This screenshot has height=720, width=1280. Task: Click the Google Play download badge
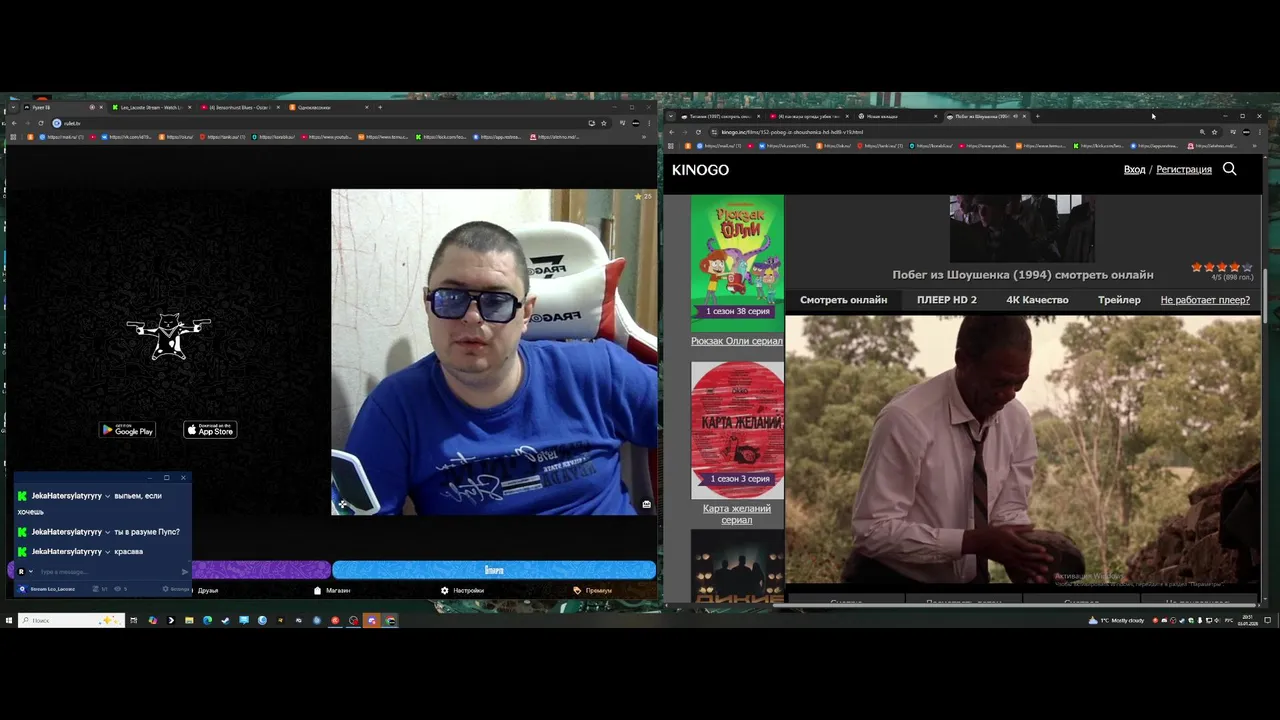[x=127, y=430]
